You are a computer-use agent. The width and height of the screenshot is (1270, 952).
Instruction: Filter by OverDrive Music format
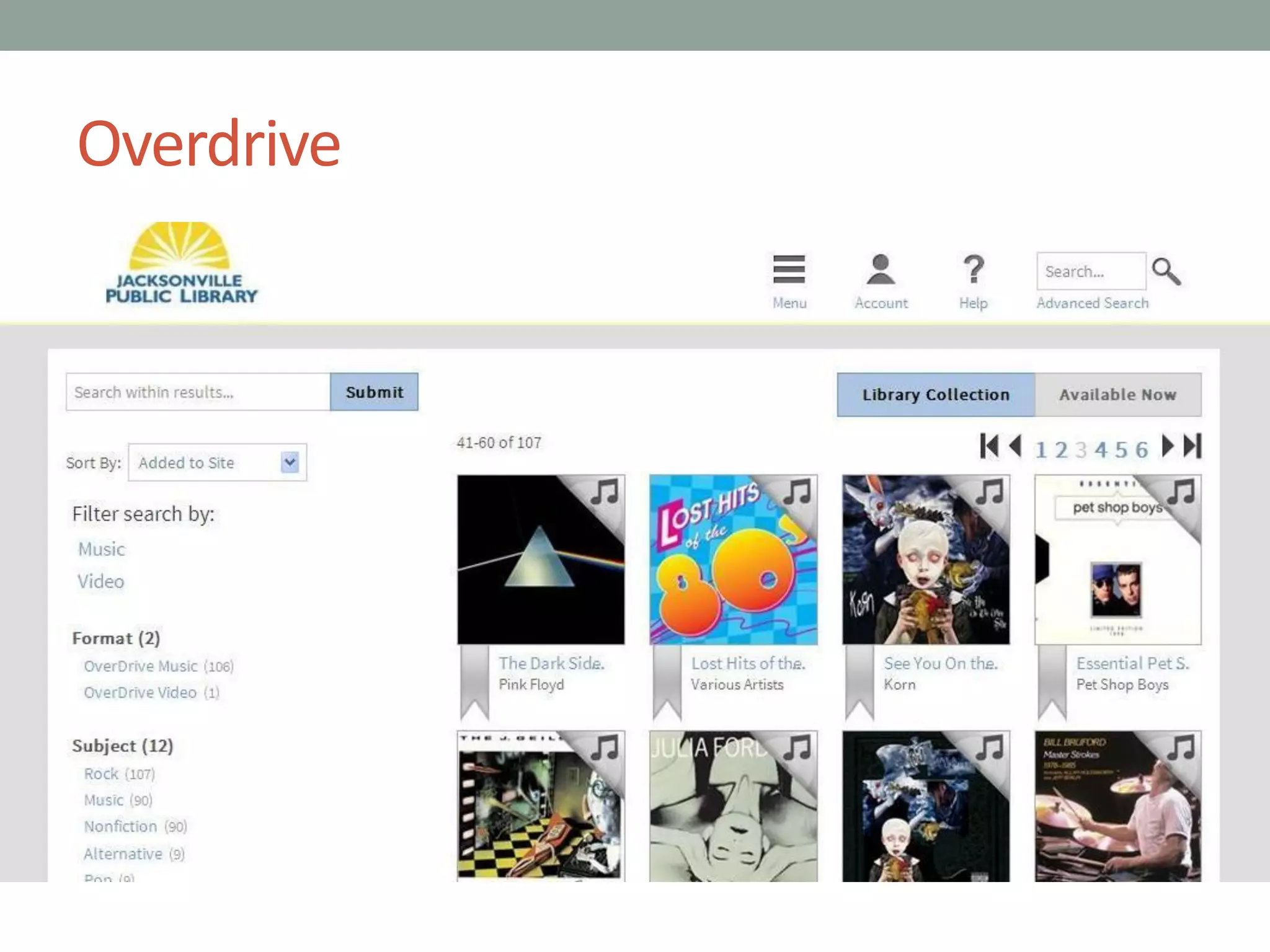(x=159, y=666)
